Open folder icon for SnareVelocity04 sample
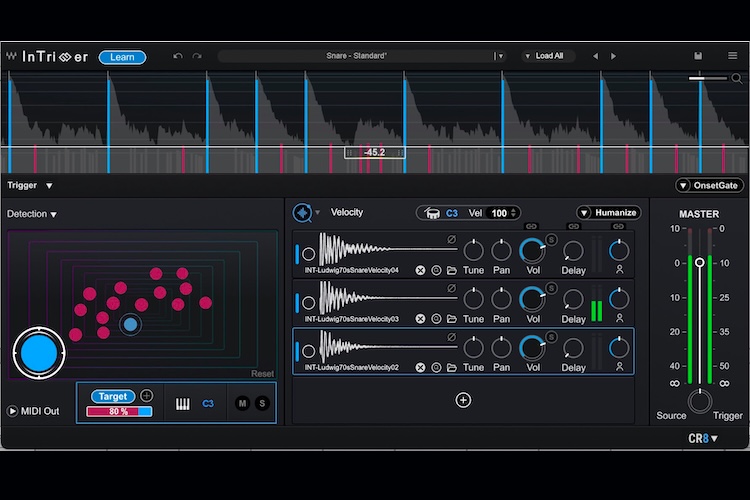 coord(452,270)
